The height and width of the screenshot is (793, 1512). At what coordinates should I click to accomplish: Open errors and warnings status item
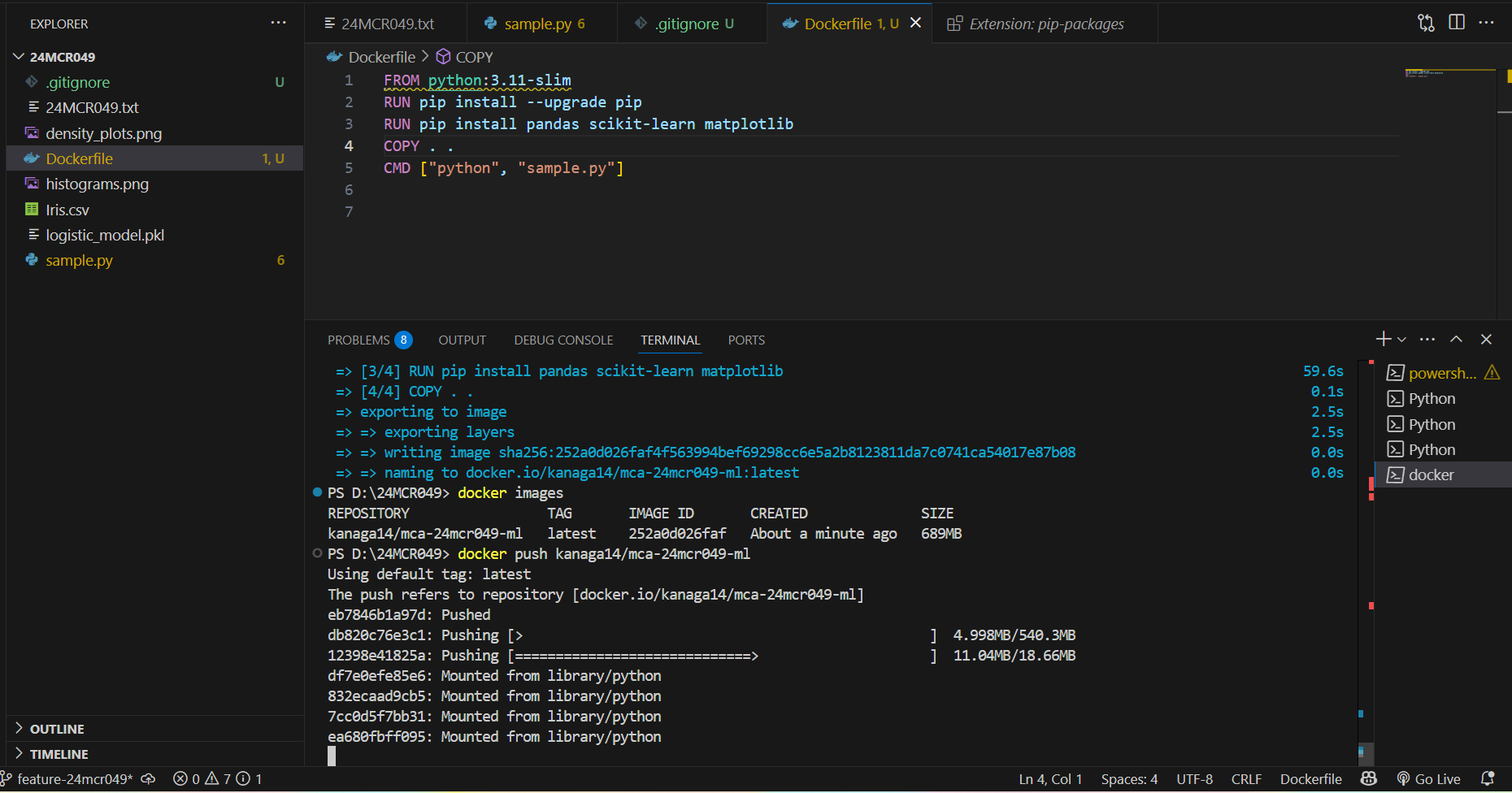(217, 778)
